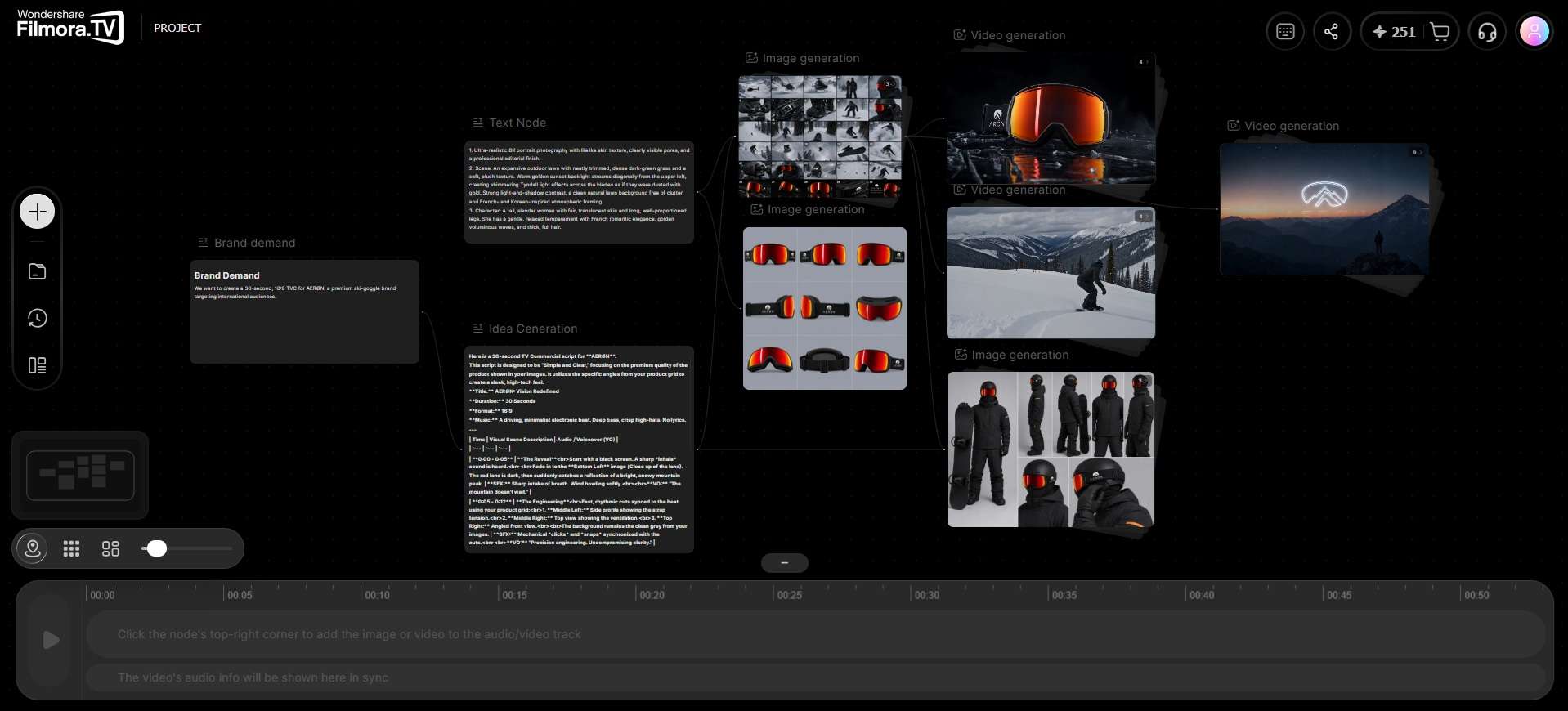Viewport: 1568px width, 711px height.
Task: Toggle the dot grid display icon
Action: pyautogui.click(x=71, y=549)
